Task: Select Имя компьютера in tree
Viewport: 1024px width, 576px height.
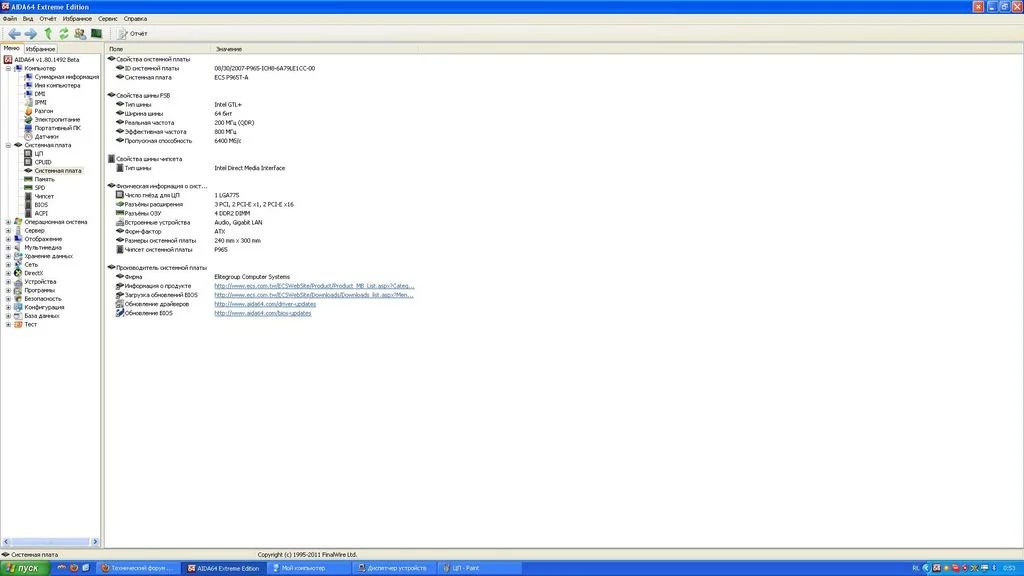Action: tap(57, 86)
